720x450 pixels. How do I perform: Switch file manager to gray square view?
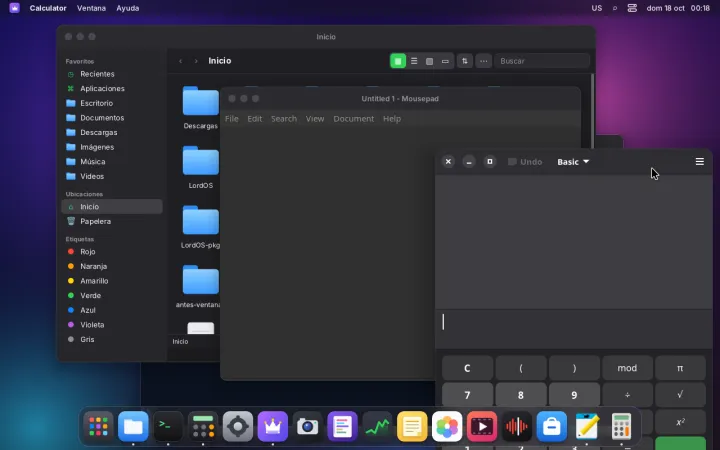click(x=429, y=61)
